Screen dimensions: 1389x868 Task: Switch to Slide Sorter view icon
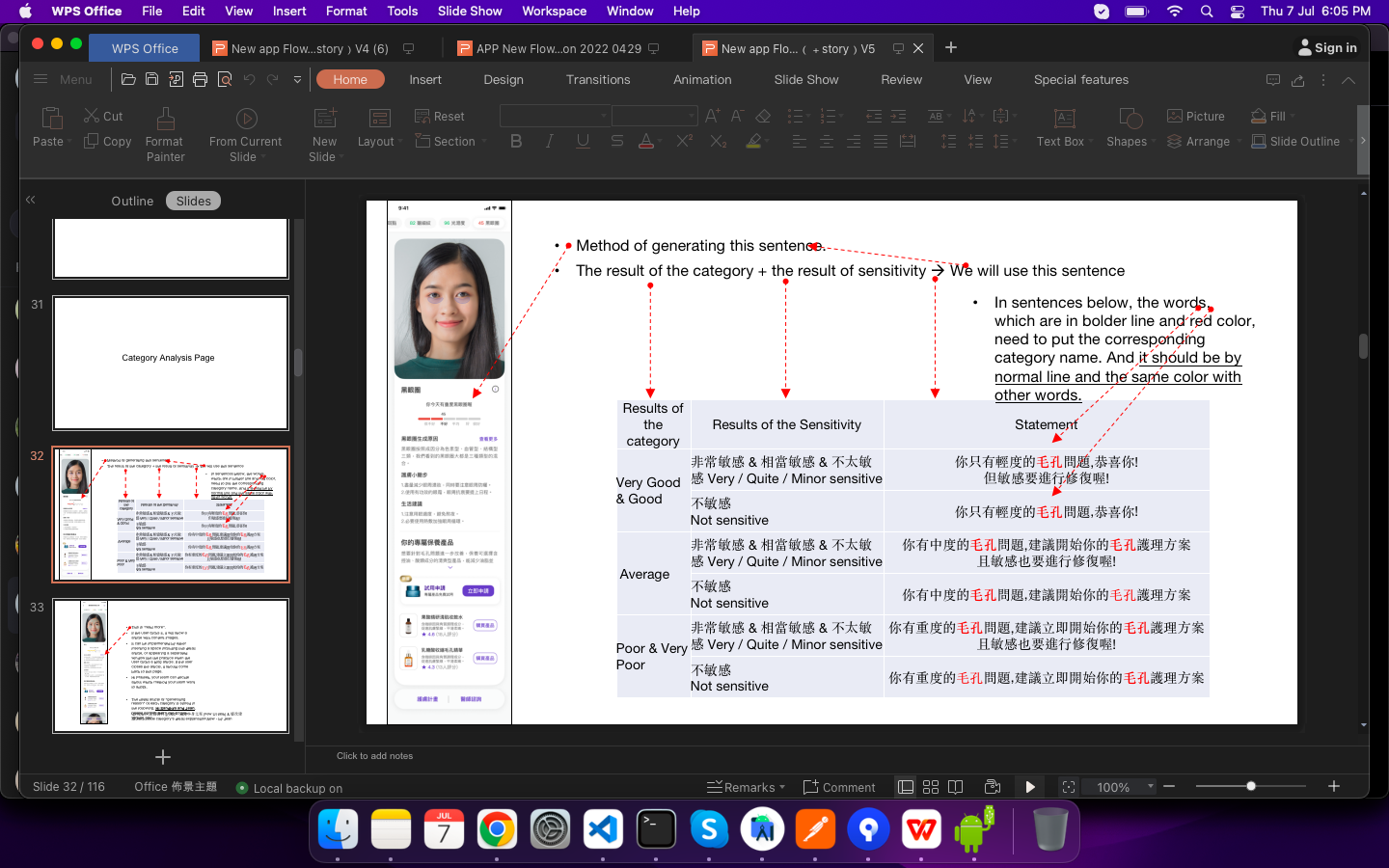[931, 787]
